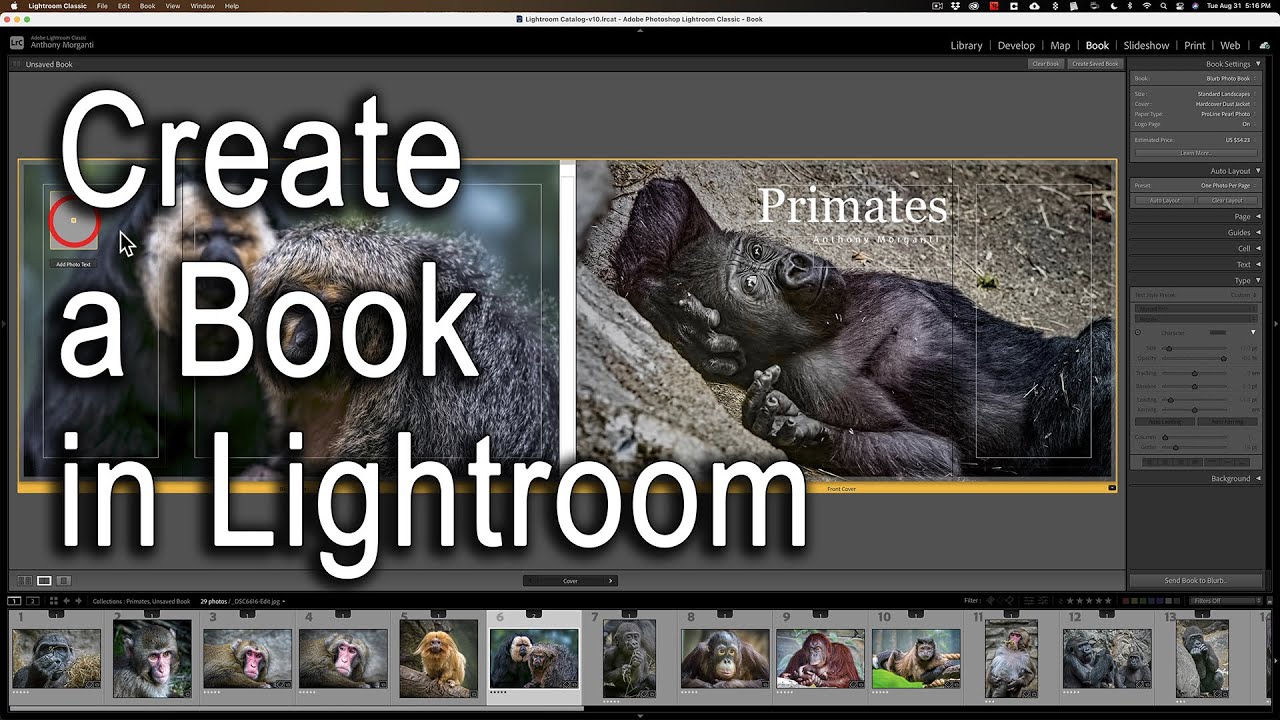Toggle Logo Page On setting
This screenshot has width=1280, height=720.
pyautogui.click(x=1246, y=124)
